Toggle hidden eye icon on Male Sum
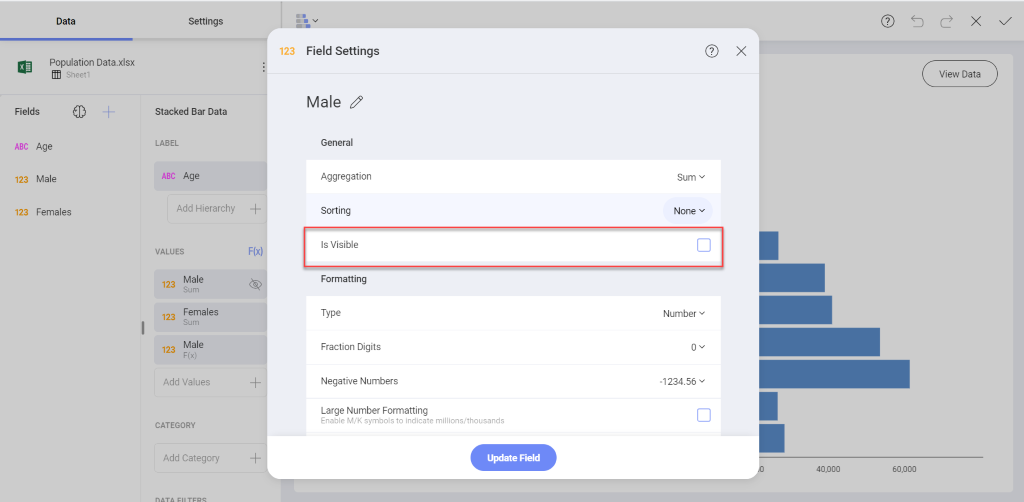Screen dimensions: 1024x502 point(255,284)
